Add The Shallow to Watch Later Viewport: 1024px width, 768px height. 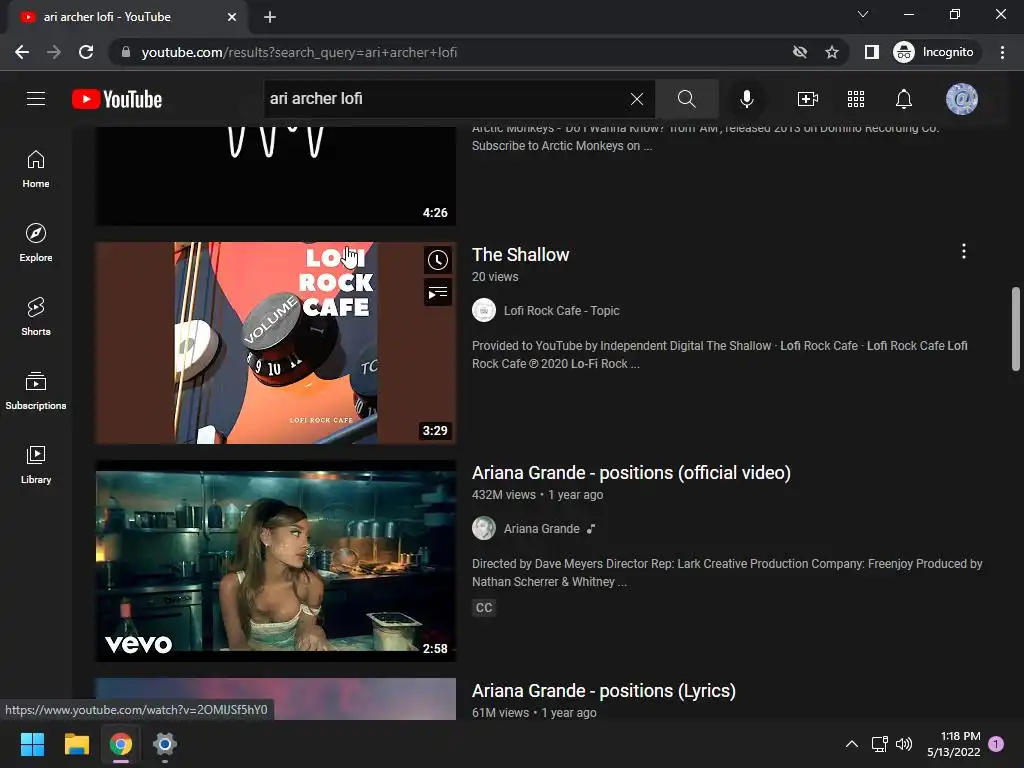click(x=438, y=260)
